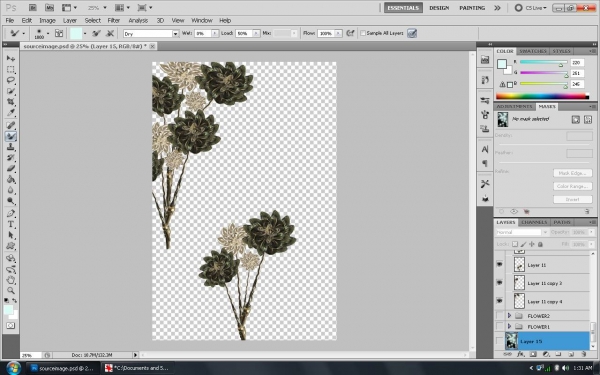The width and height of the screenshot is (600, 375).
Task: Select the Pen tool
Action: (x=11, y=213)
